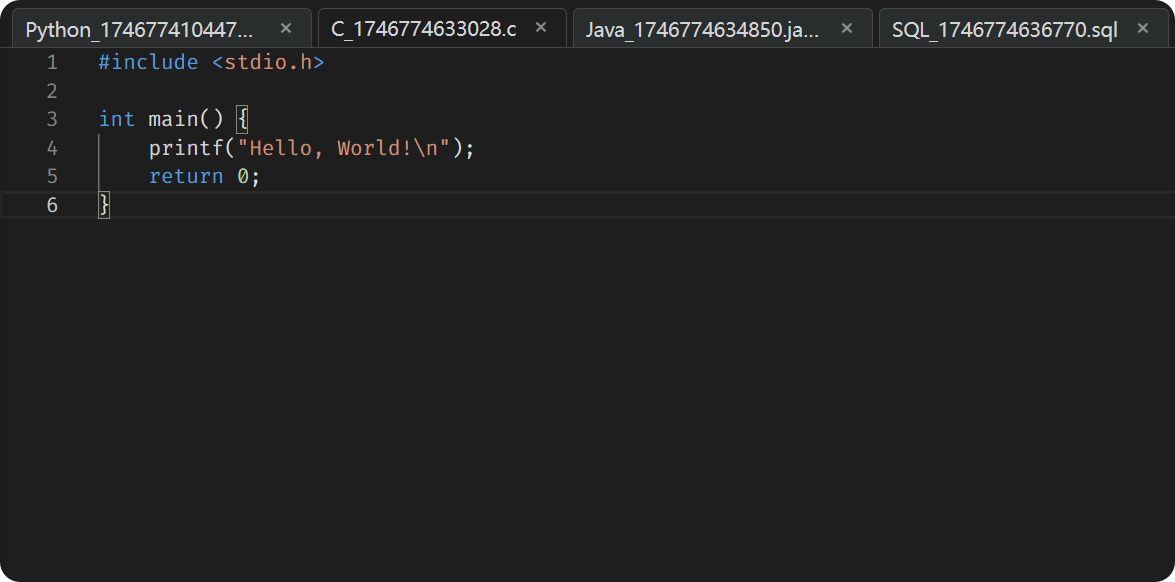
Task: Click the 0 return value
Action: [243, 176]
